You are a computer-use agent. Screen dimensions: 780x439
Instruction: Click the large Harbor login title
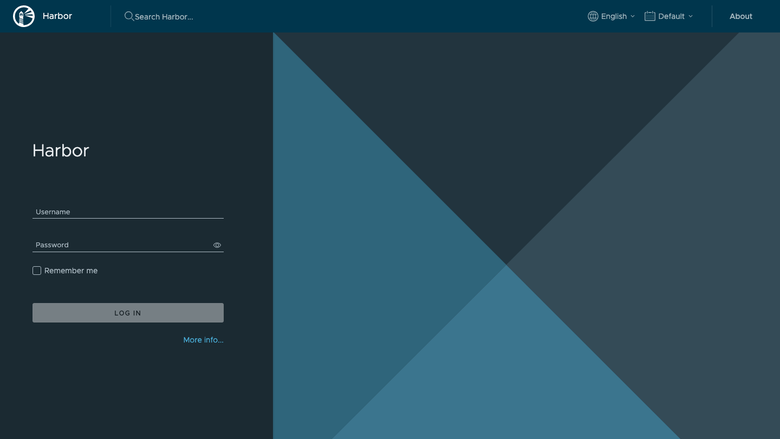[x=61, y=151]
